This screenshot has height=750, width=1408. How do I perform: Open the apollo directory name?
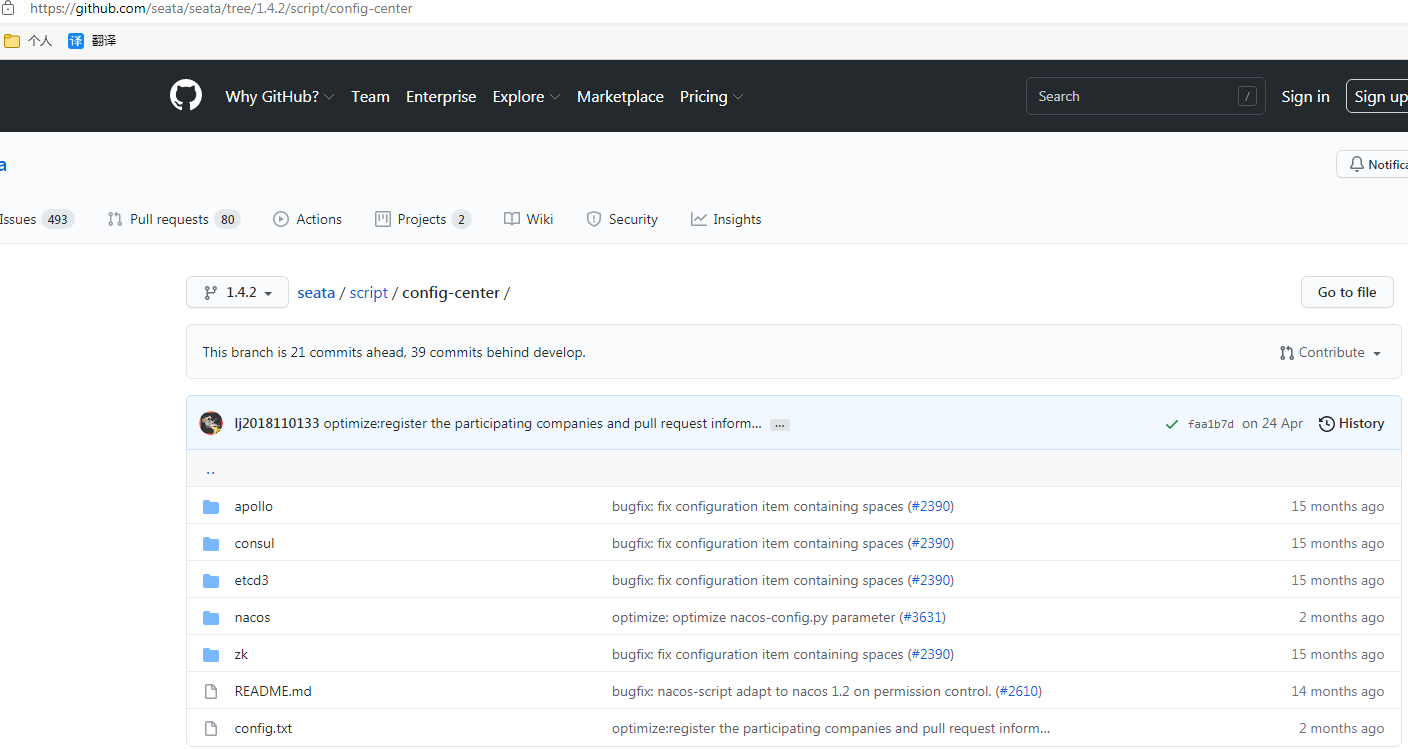click(x=254, y=507)
